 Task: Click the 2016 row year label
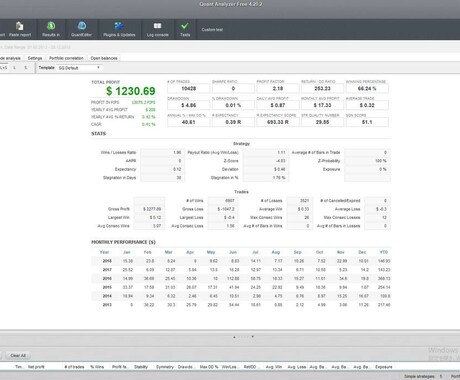(107, 278)
